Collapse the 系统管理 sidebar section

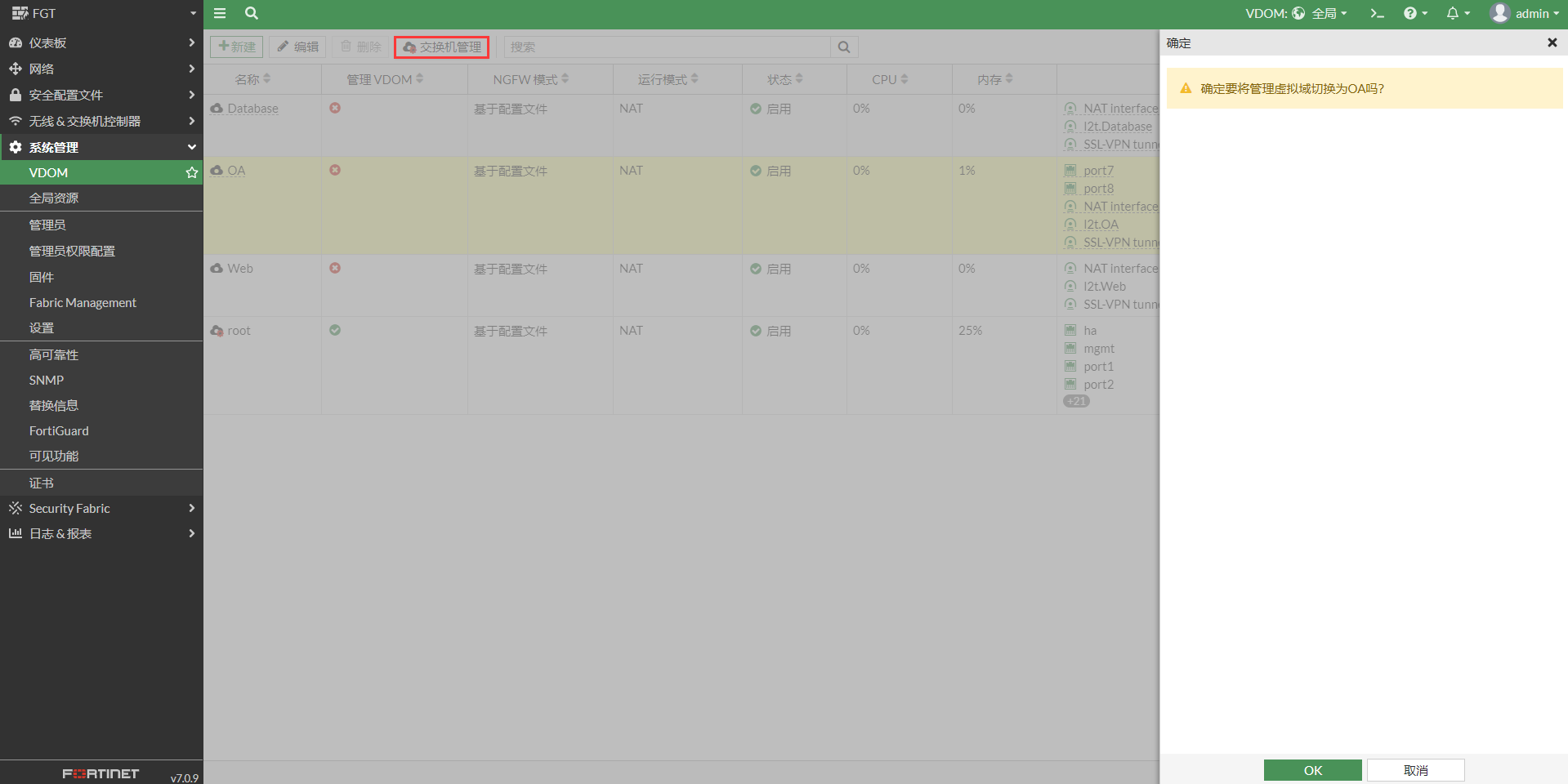[x=101, y=147]
